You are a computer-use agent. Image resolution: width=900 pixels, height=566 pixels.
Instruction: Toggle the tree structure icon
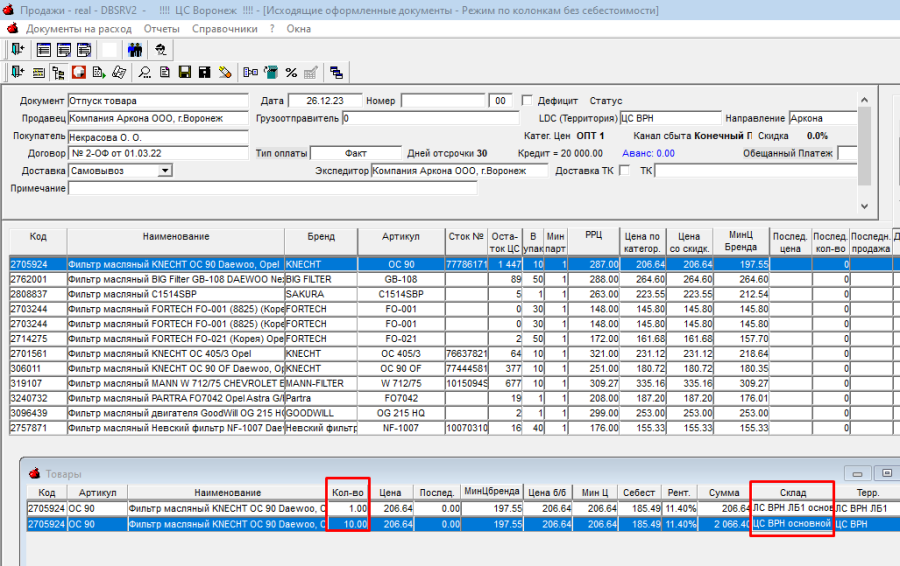coord(59,72)
